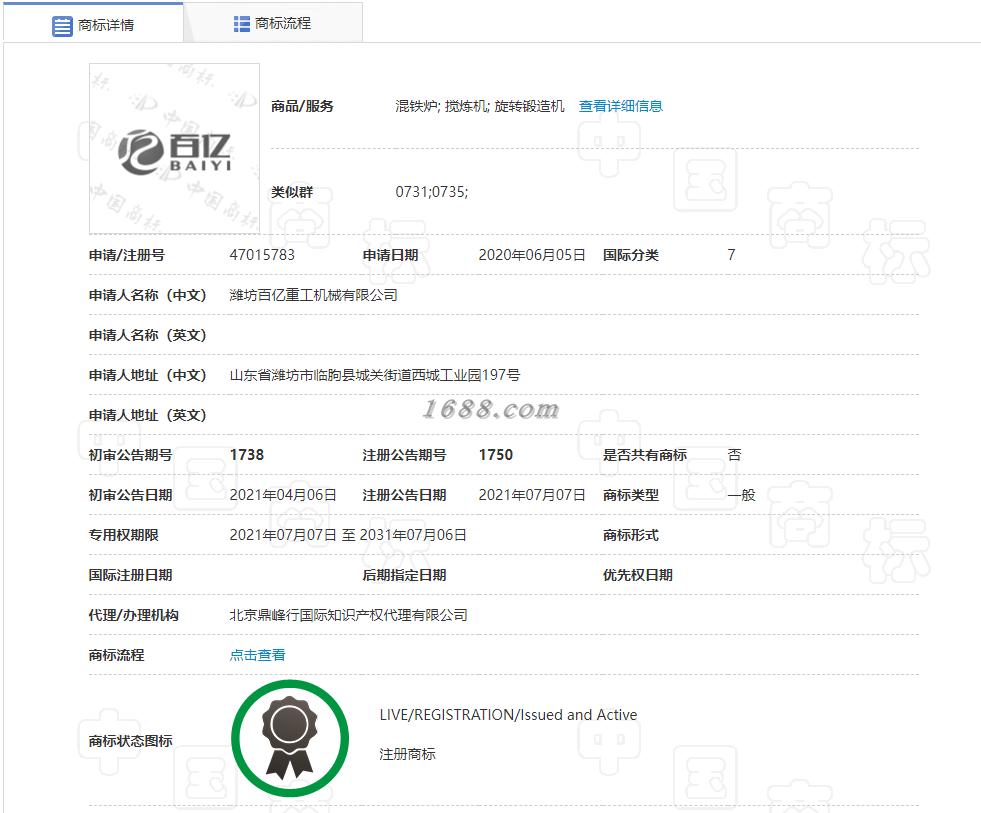Image resolution: width=981 pixels, height=813 pixels.
Task: Click the 点击查看 trademark process link
Action: [x=258, y=655]
